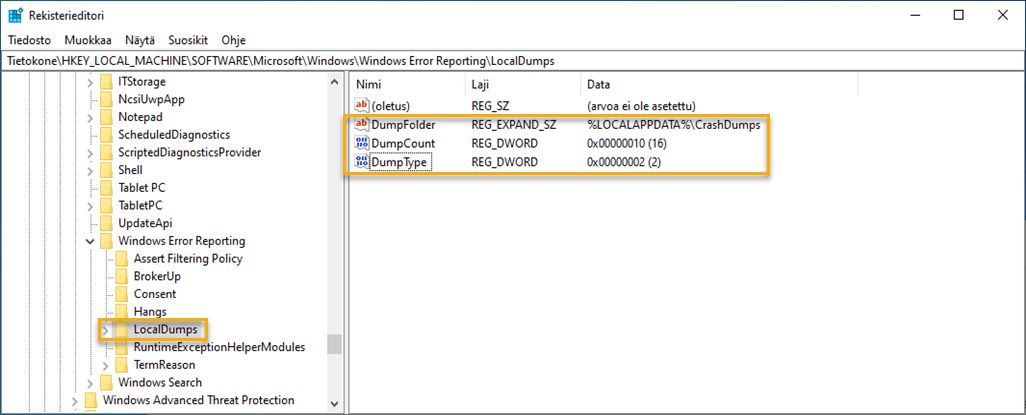Select the ScheduledDiagnostics folder icon
This screenshot has width=1026, height=415.
pyautogui.click(x=106, y=135)
